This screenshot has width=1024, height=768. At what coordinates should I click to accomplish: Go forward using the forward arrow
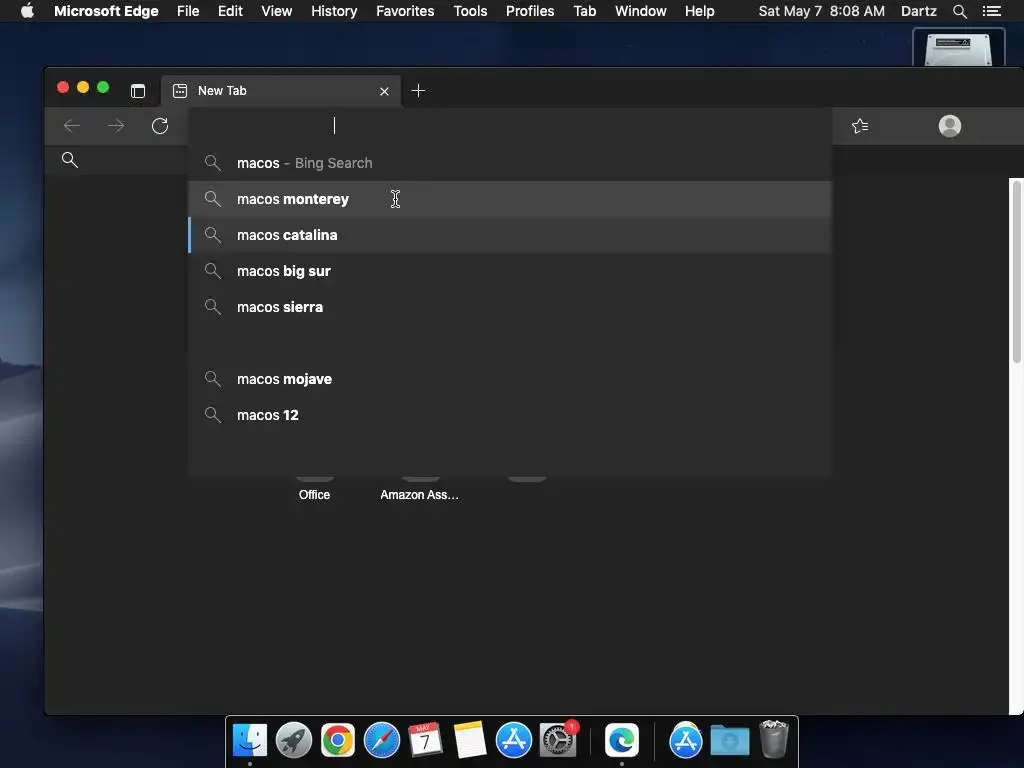point(116,125)
